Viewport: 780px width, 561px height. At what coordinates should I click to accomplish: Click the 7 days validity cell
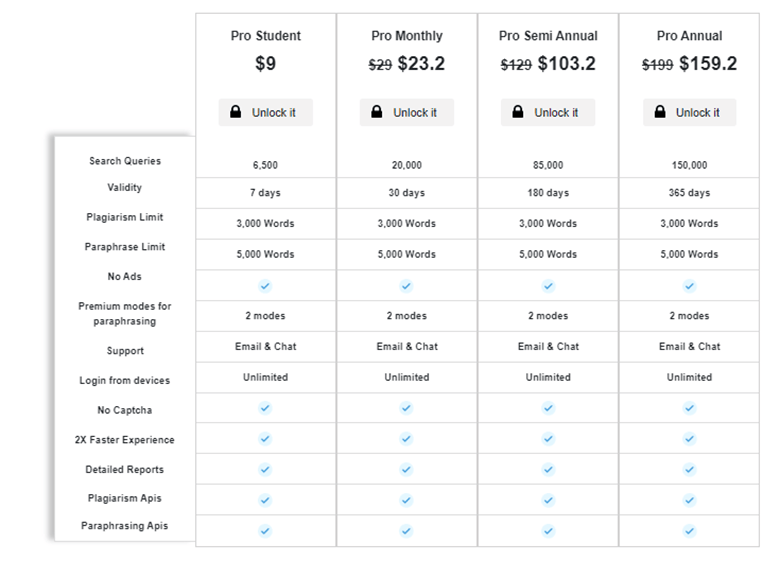click(x=265, y=193)
